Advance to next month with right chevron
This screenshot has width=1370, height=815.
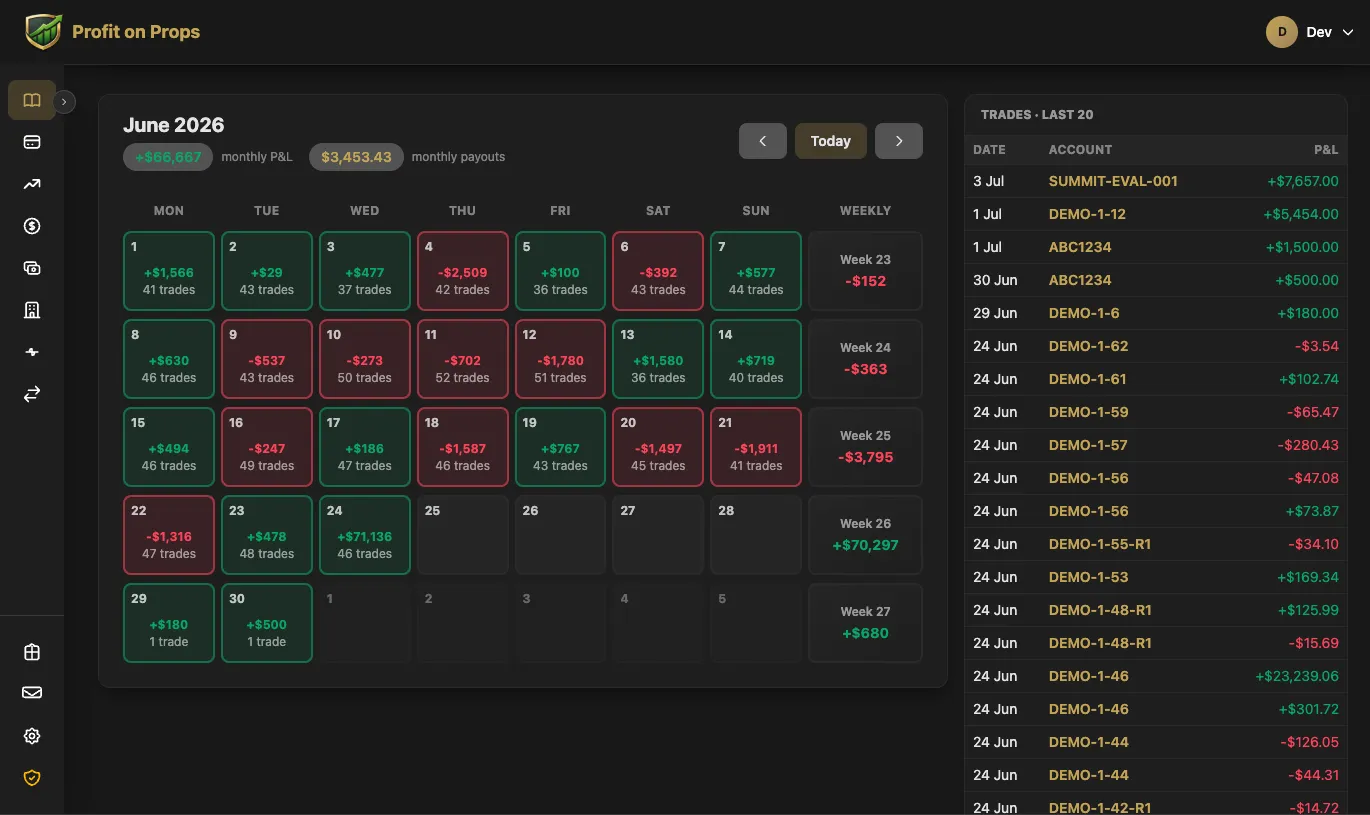coord(899,141)
